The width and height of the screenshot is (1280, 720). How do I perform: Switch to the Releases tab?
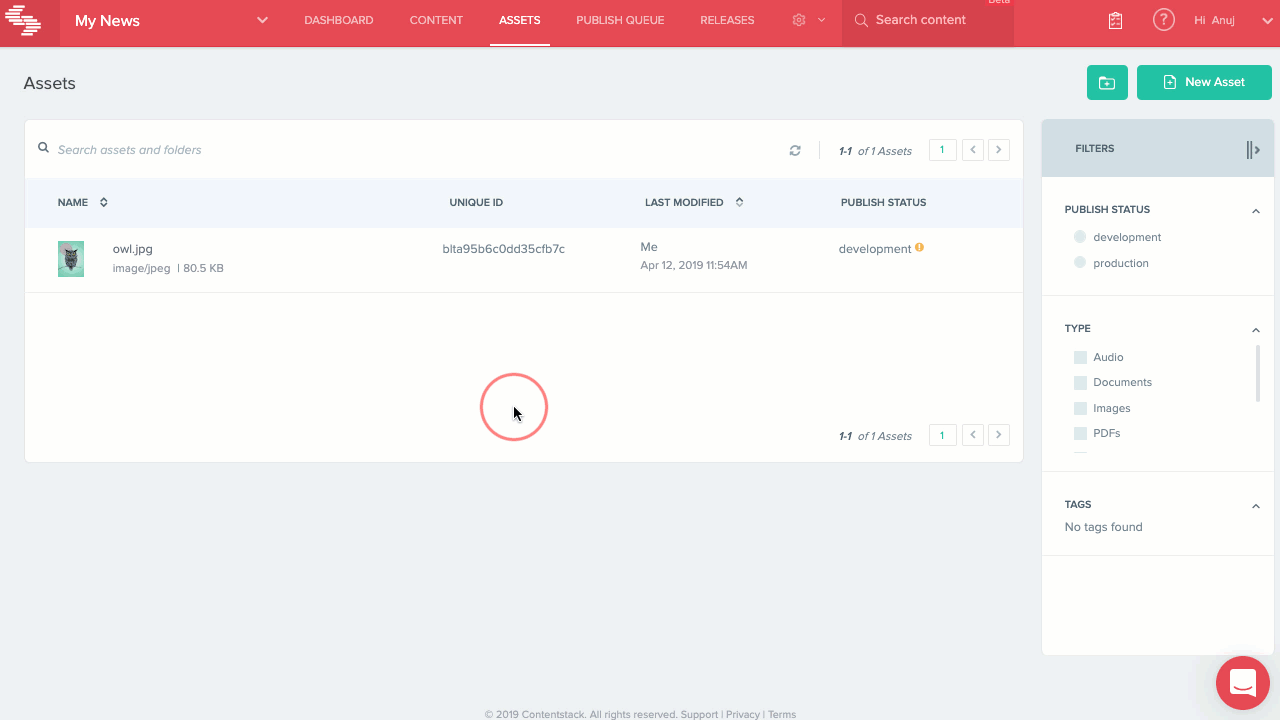coord(727,20)
